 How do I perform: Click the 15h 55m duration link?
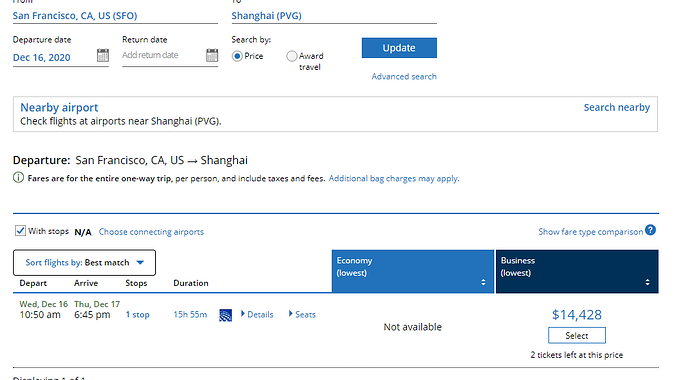pyautogui.click(x=190, y=314)
